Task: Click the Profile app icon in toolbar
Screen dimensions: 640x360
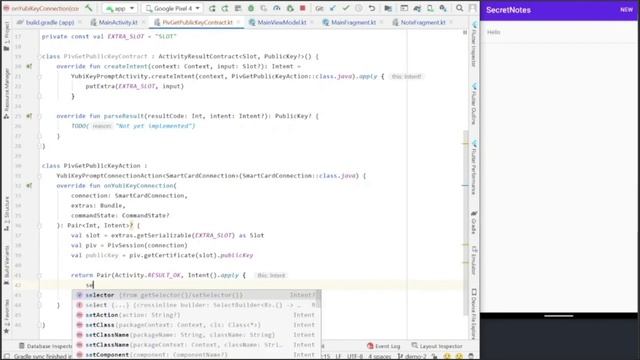Action: 277,8
